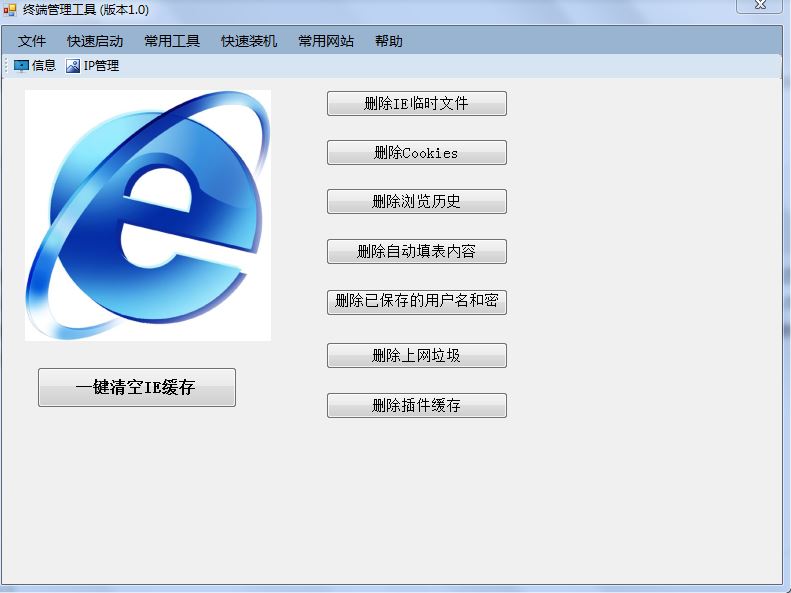Select the IP管理 toolbar label

[101, 66]
